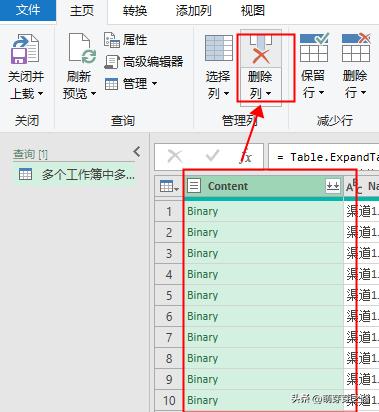
Task: Click the Binary cell in row 7
Action: (263, 337)
